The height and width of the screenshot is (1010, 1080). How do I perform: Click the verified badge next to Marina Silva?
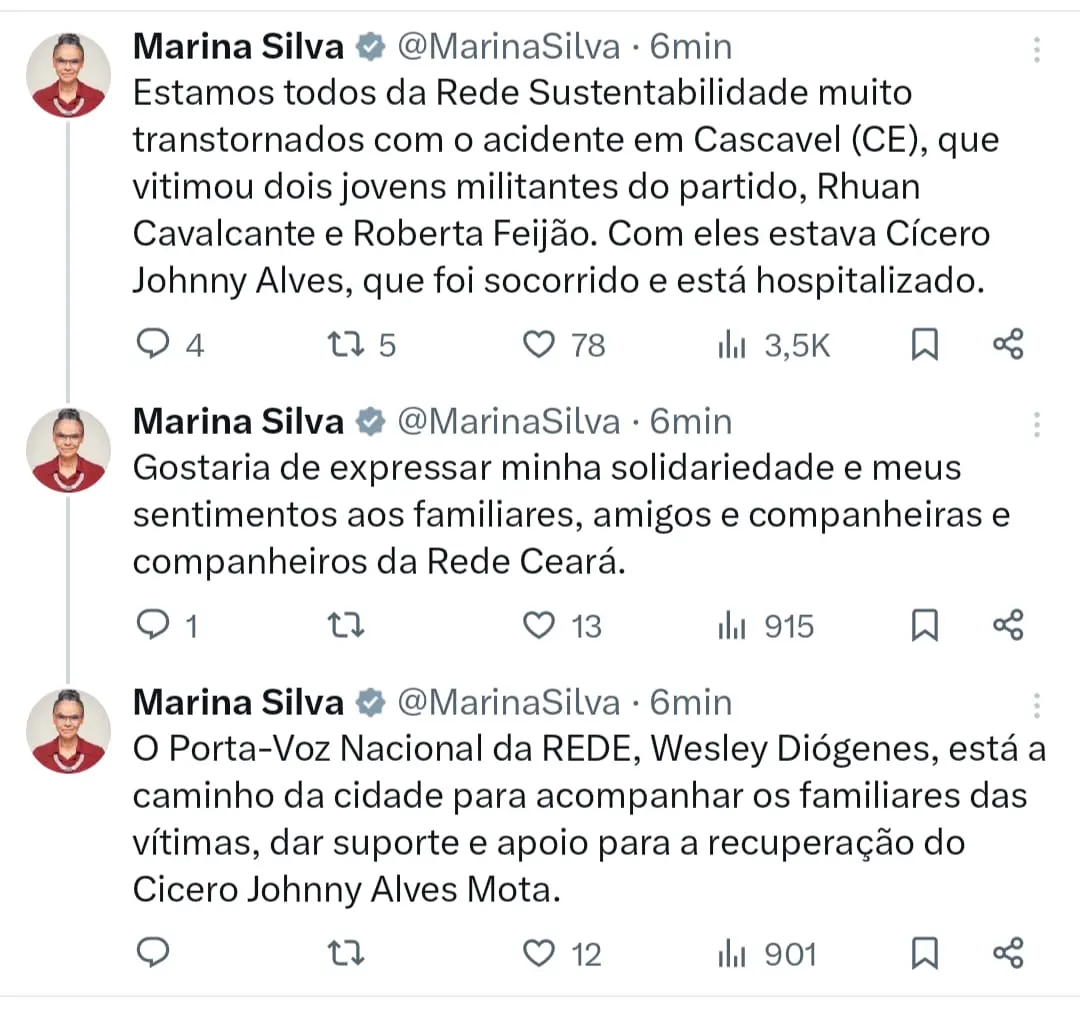pyautogui.click(x=371, y=45)
